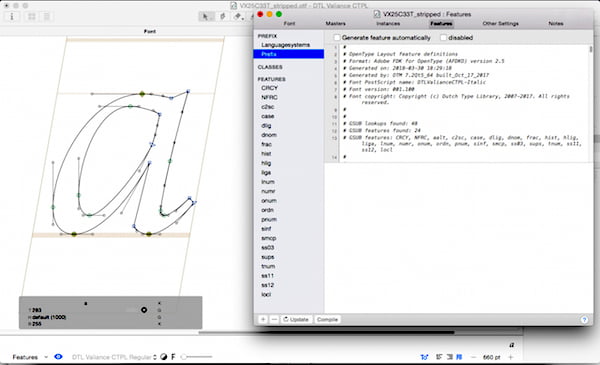Screen dimensions: 600x365
Task: Open the Font tab in Features window
Action: pyautogui.click(x=289, y=24)
